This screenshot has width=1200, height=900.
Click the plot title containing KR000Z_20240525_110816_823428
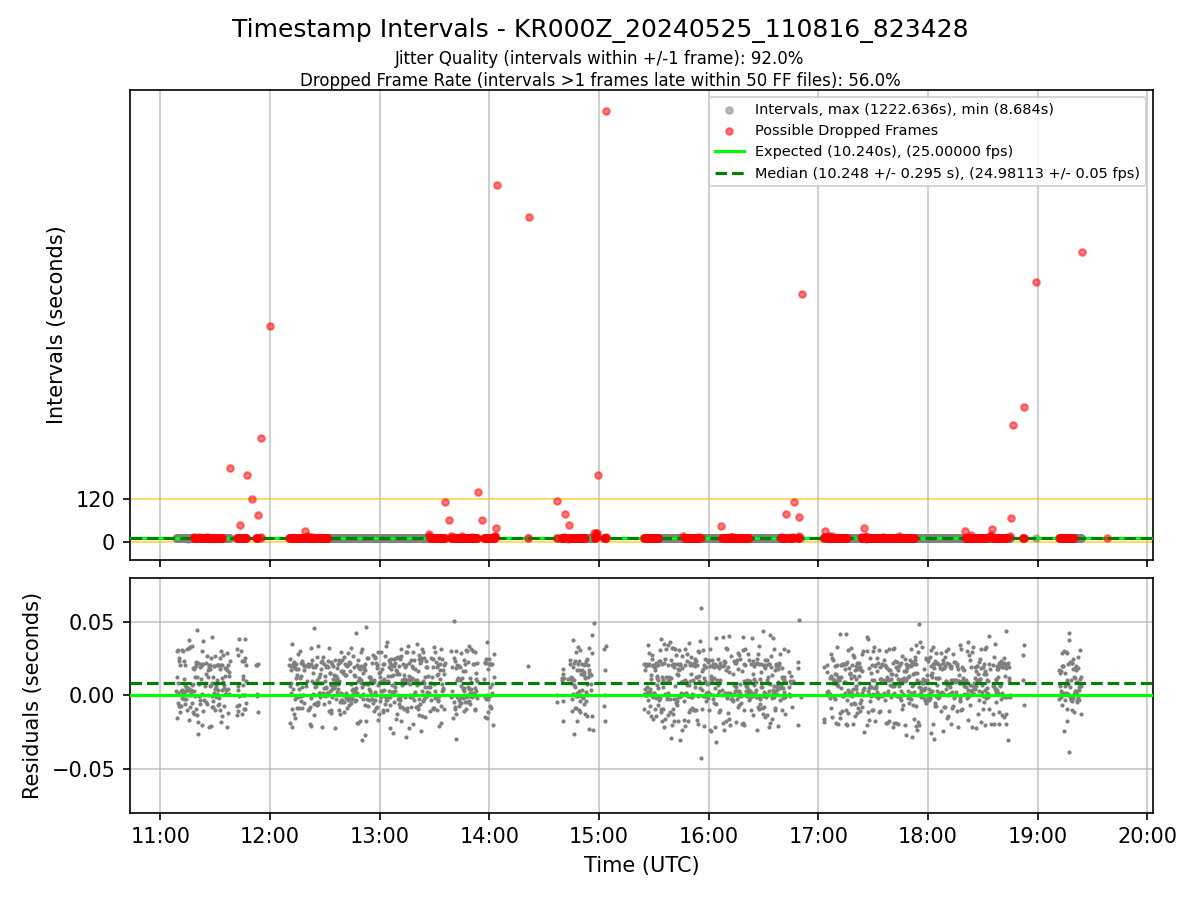[x=600, y=29]
